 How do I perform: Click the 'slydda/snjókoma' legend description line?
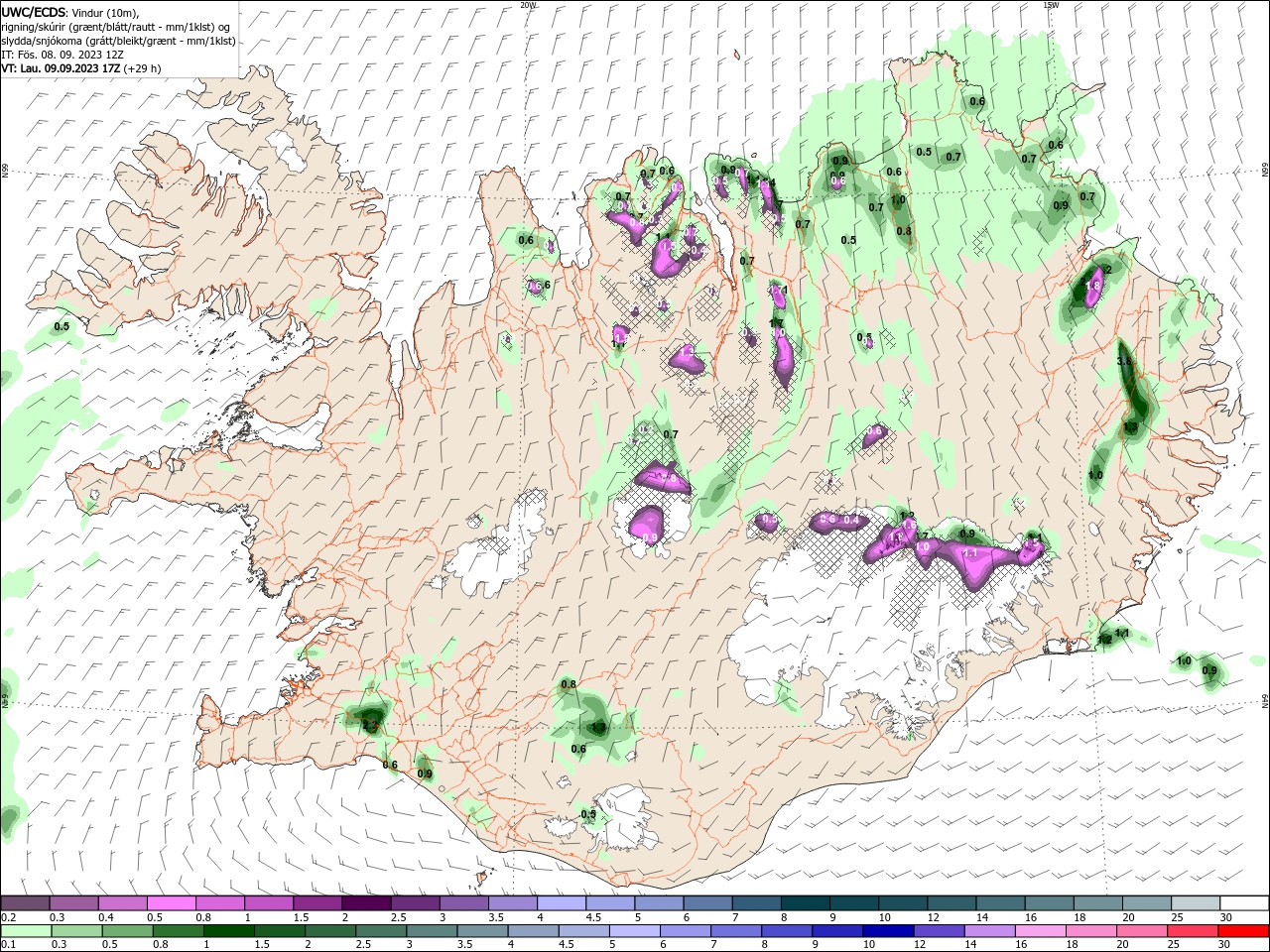pos(118,41)
